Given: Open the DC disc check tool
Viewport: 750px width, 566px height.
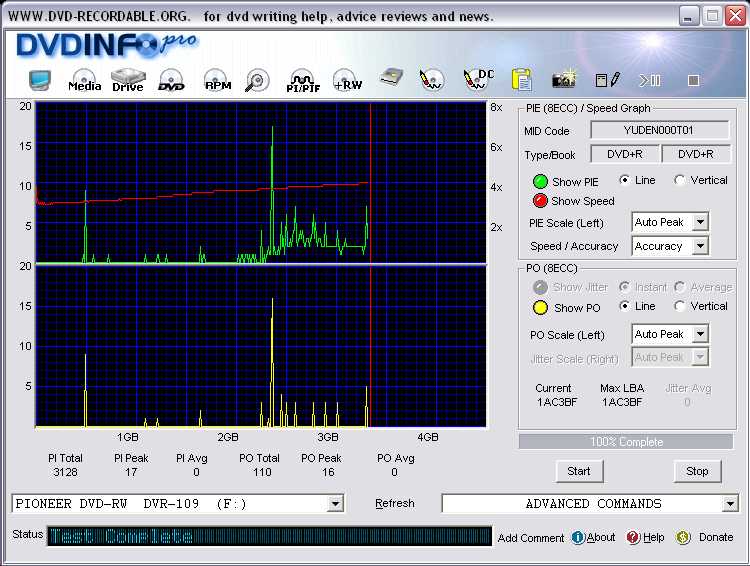Looking at the screenshot, I should click(x=478, y=80).
